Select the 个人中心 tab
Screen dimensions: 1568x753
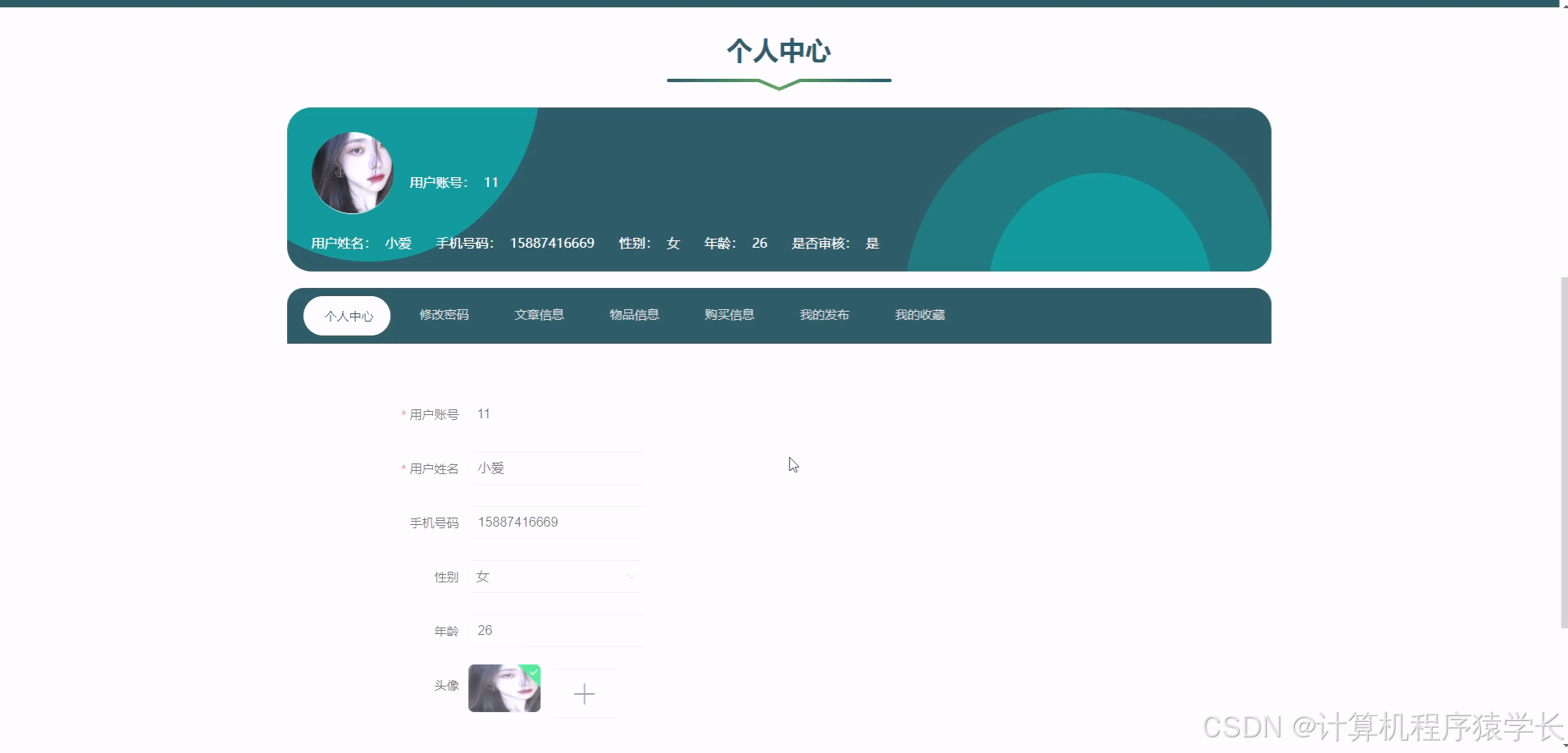[x=347, y=316]
